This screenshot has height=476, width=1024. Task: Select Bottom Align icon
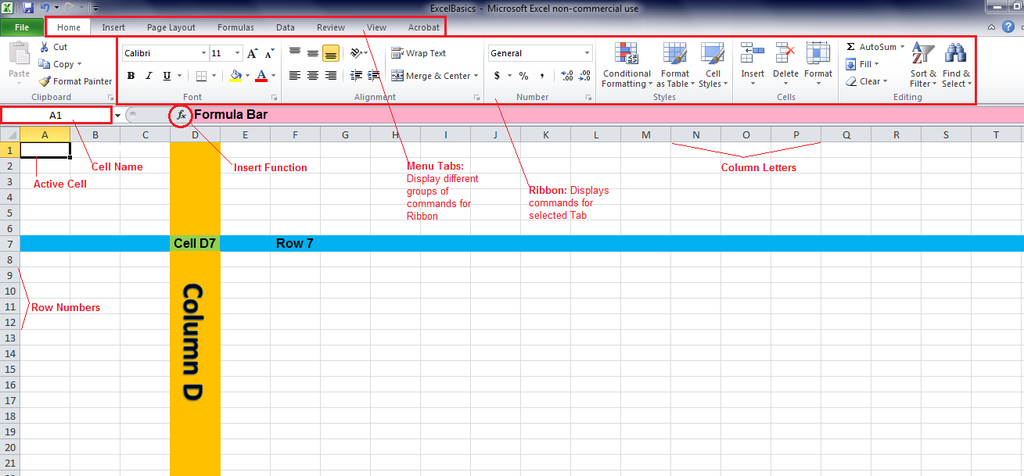pyautogui.click(x=330, y=54)
